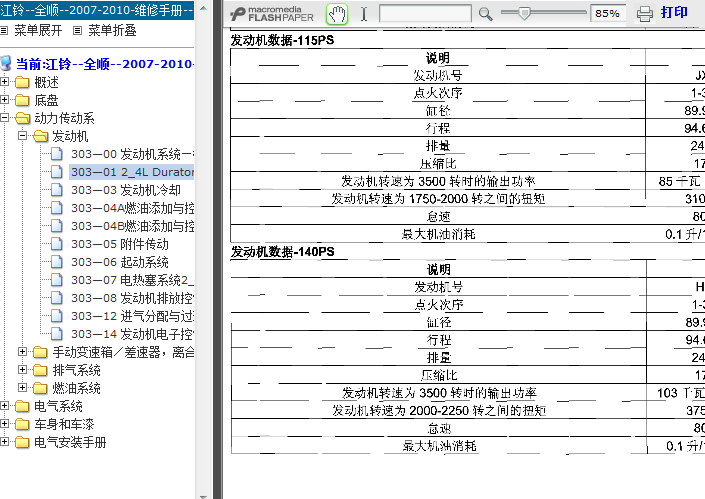This screenshot has width=705, height=499.
Task: Click page icon for 303—14 发动机电子控
Action: click(57, 334)
